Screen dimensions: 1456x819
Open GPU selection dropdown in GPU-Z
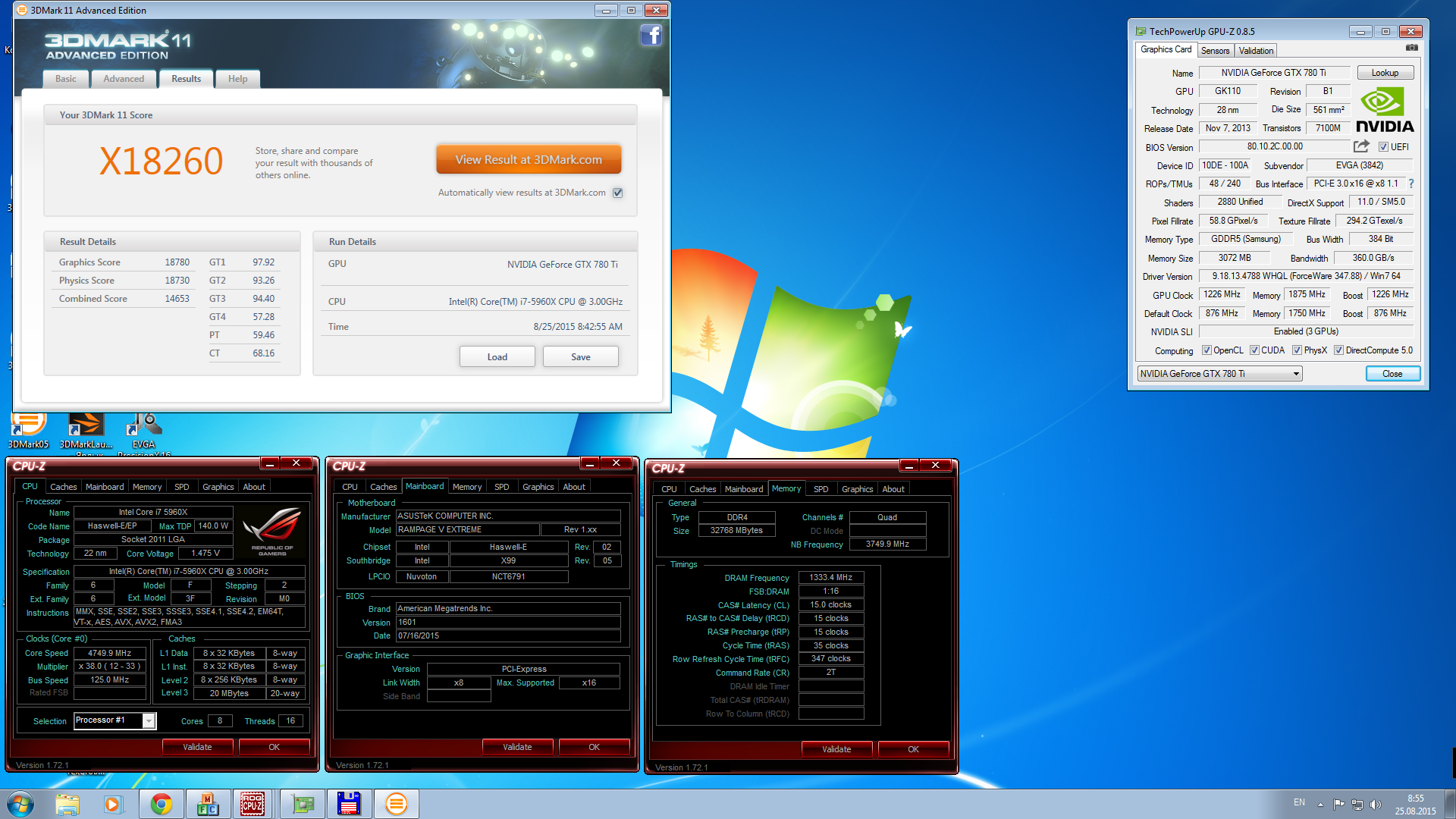click(x=1219, y=374)
